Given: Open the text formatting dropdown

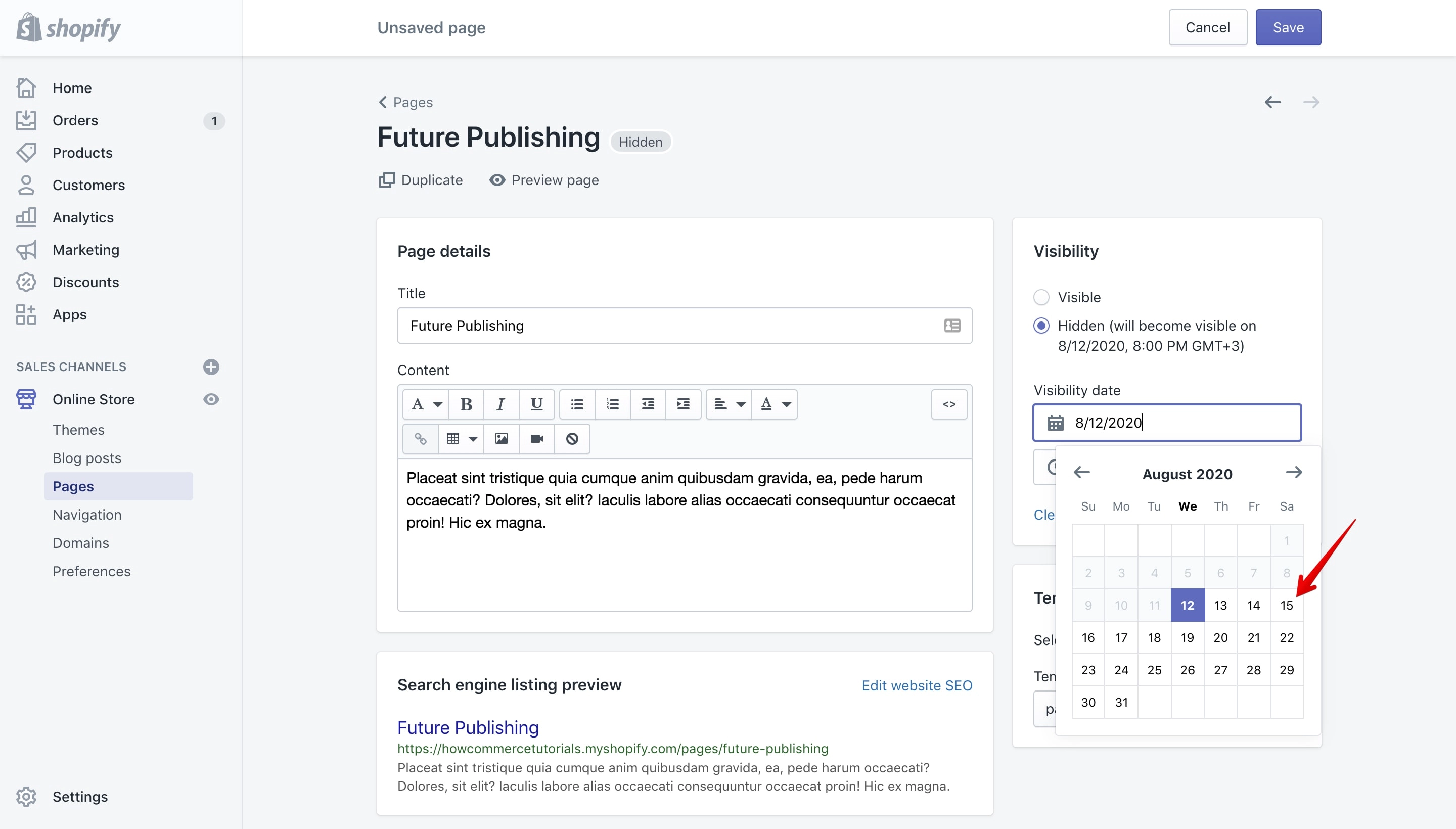Looking at the screenshot, I should click(426, 404).
